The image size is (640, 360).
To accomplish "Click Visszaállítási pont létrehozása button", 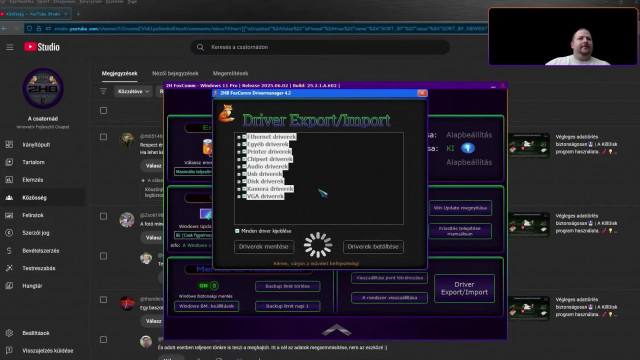I will [389, 278].
